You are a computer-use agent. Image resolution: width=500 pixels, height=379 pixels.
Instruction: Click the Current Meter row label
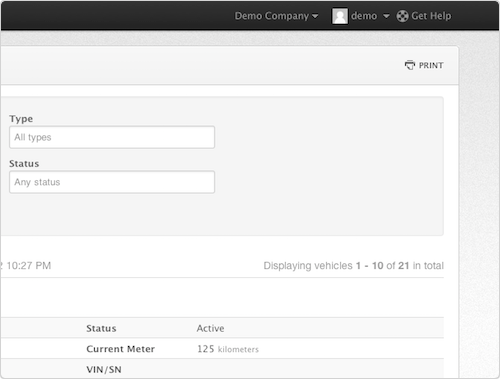tap(120, 349)
